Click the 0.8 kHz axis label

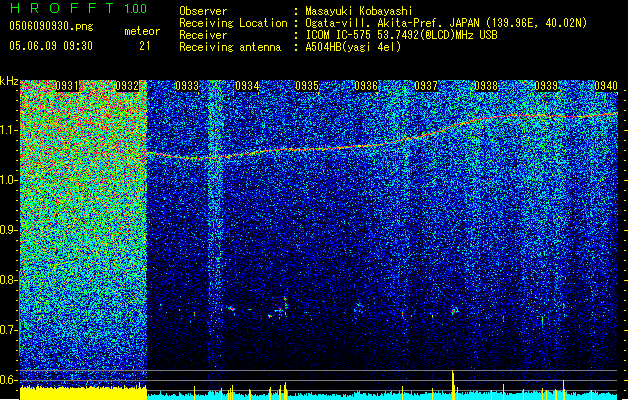[x=9, y=280]
